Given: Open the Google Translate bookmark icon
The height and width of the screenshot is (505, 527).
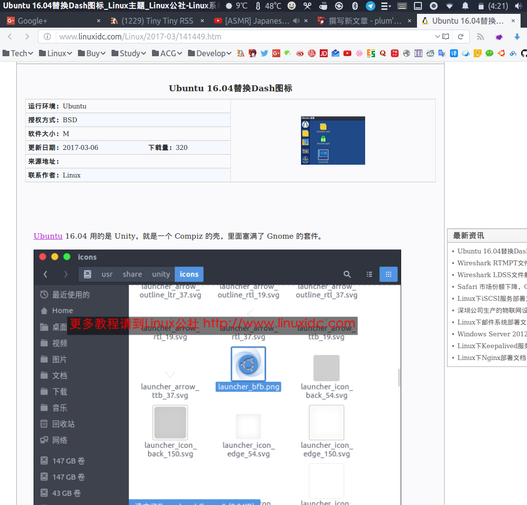Looking at the screenshot, I should tap(442, 53).
